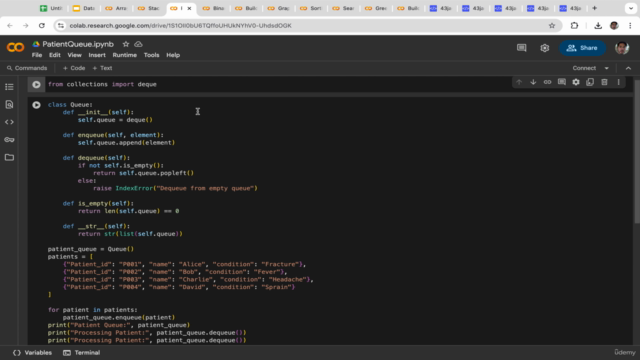Open the Secrets key sidebar icon
The width and height of the screenshot is (640, 360).
click(9, 140)
